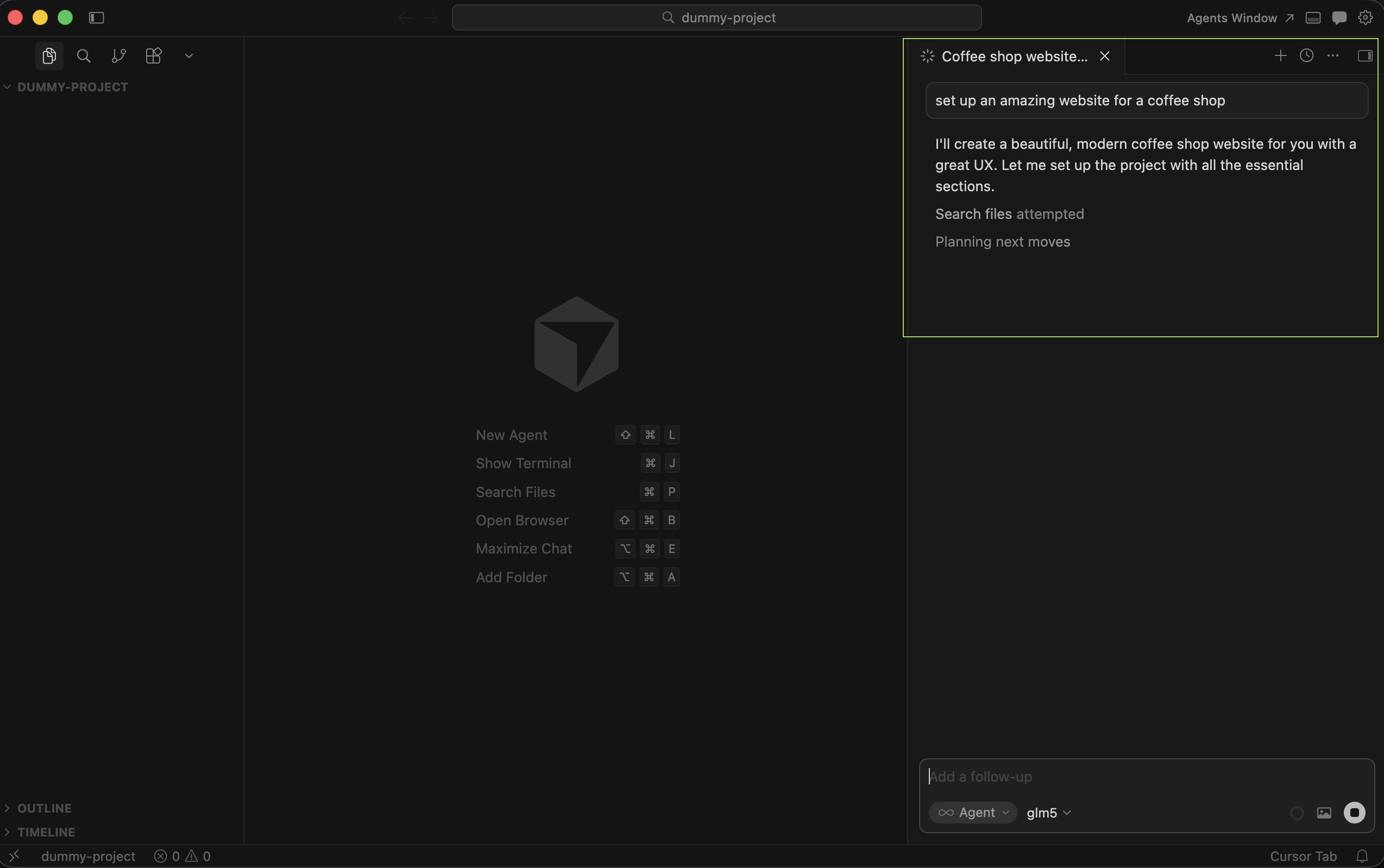The width and height of the screenshot is (1384, 868).
Task: Go forward with navigation arrow
Action: 431,18
